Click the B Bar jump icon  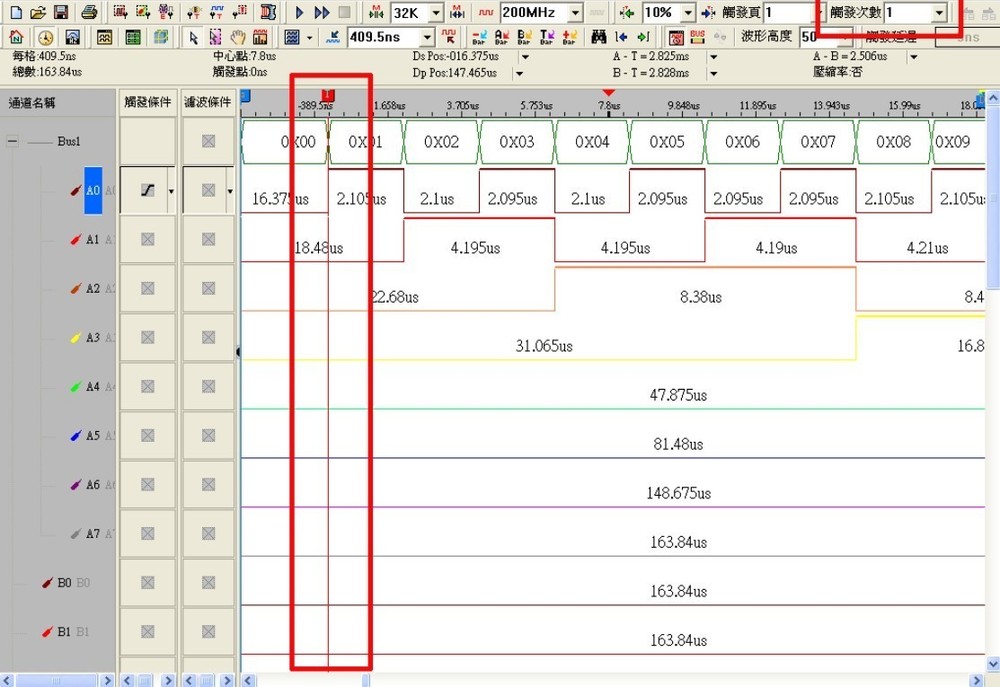524,37
